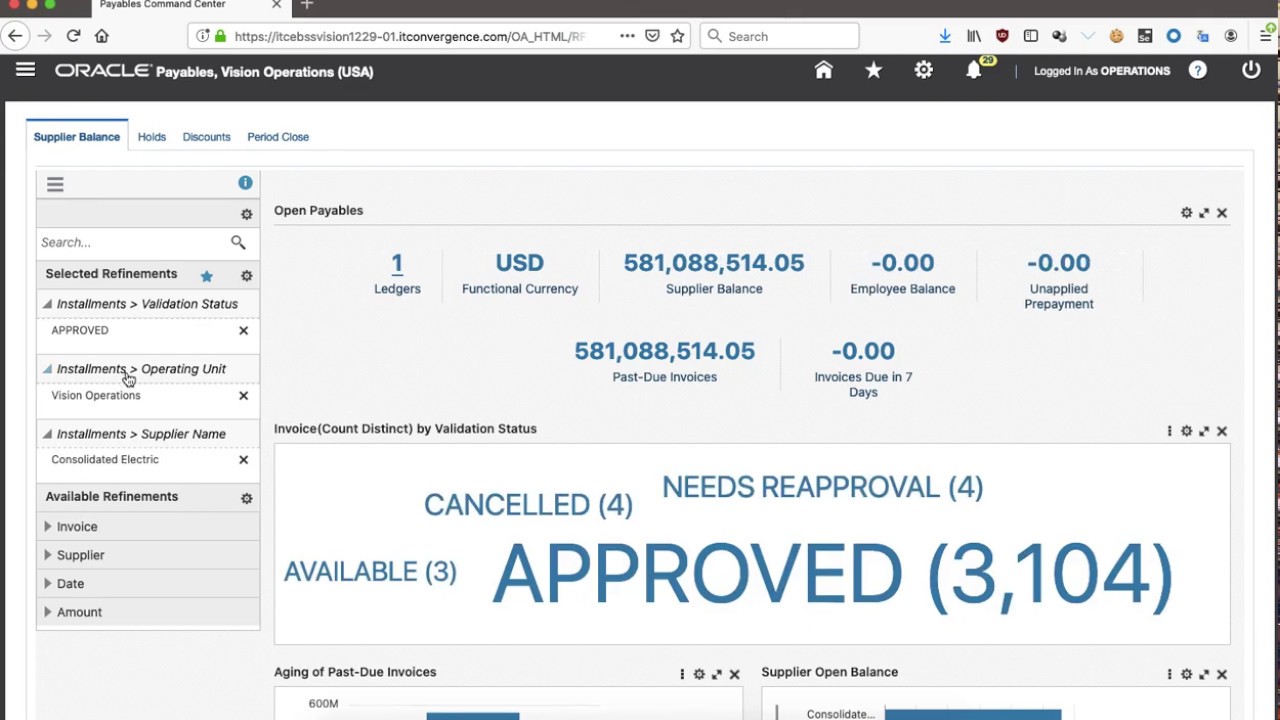Open options gear above sidebar search box
Viewport: 1280px width, 720px height.
coord(246,214)
